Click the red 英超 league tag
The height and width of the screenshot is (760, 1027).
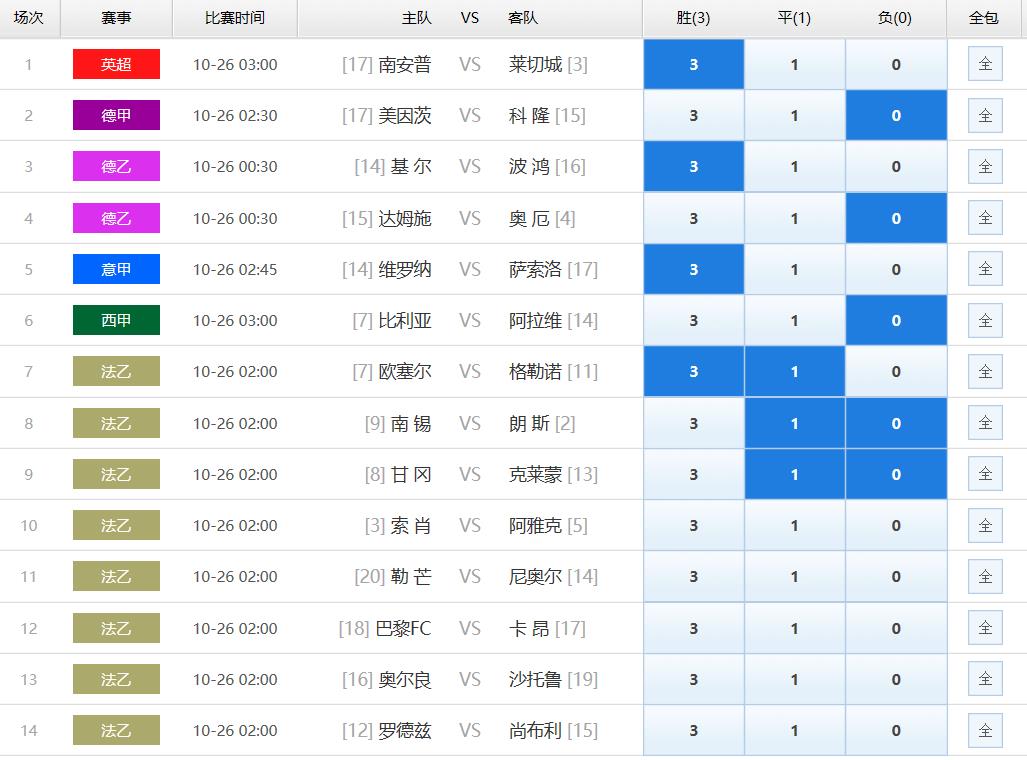click(x=117, y=64)
